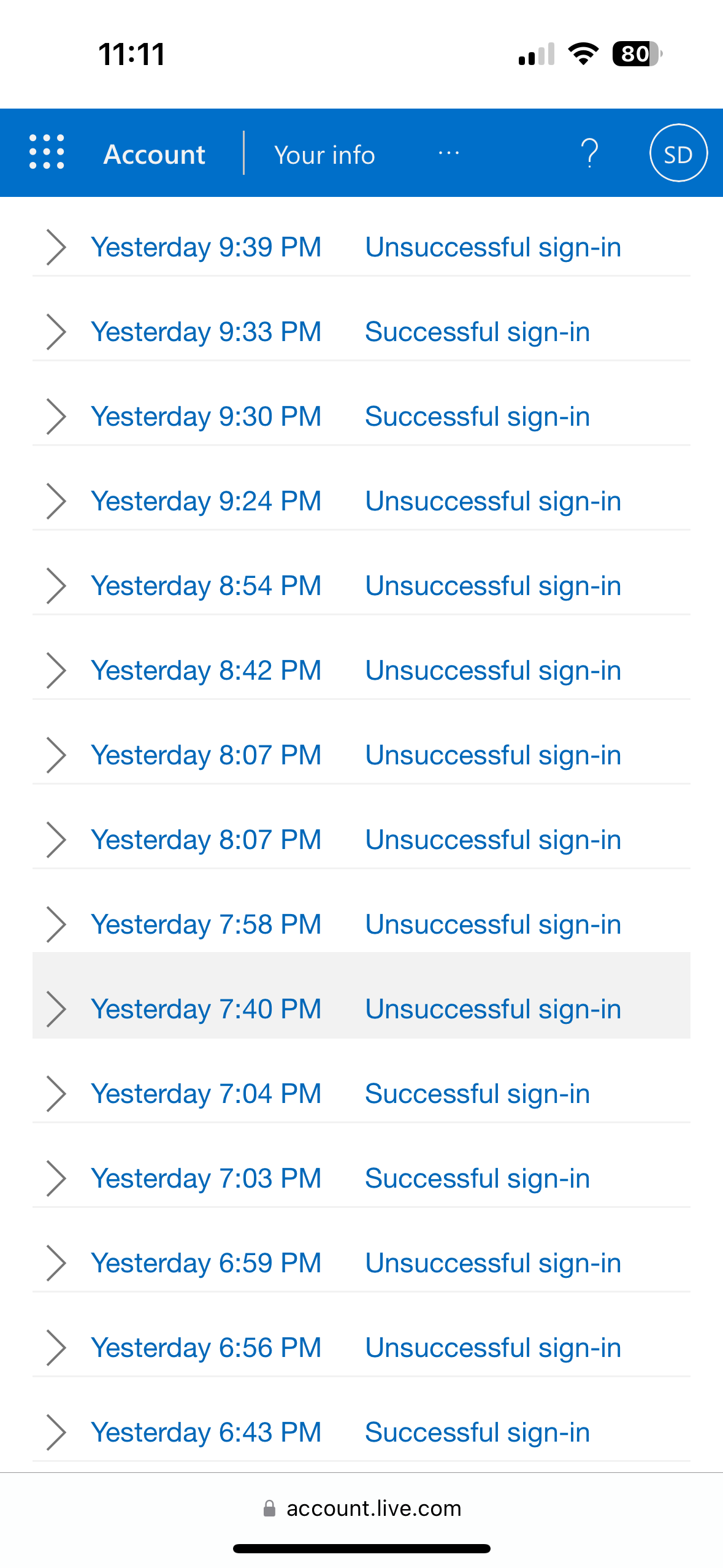Click Successful sign-in at 9:30 PM
The image size is (723, 1568).
(477, 417)
